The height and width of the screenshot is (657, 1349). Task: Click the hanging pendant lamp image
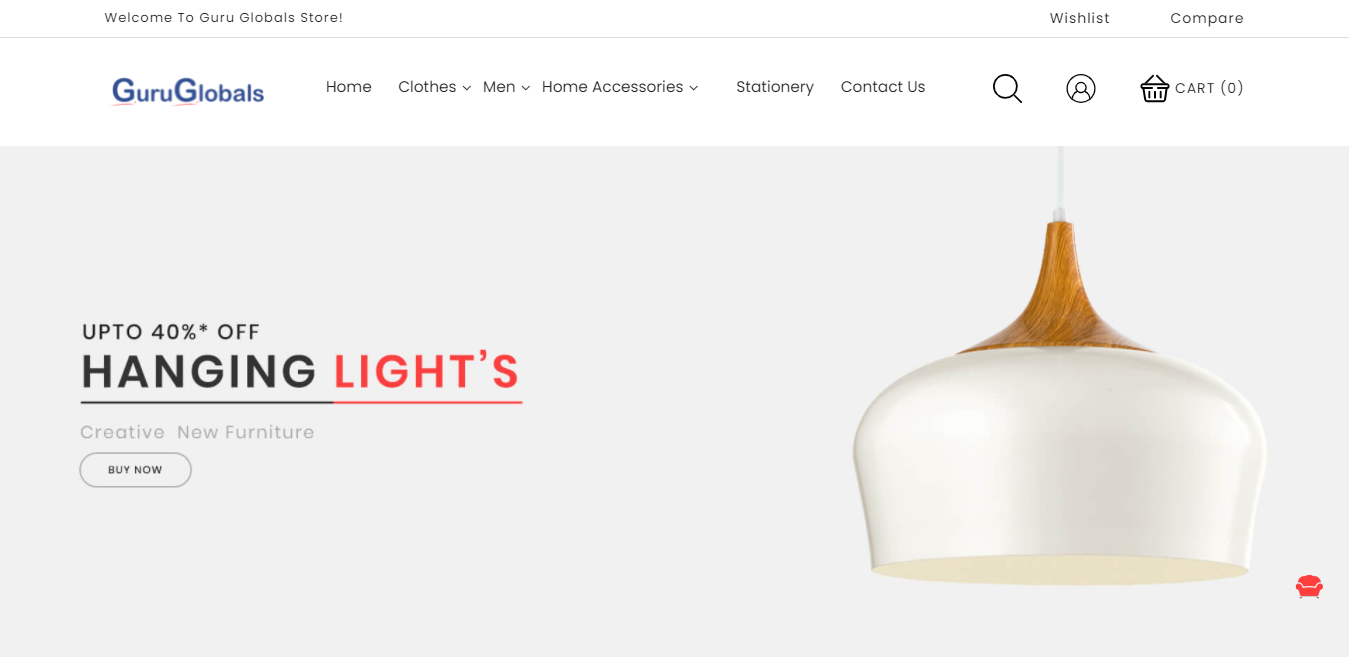1059,380
